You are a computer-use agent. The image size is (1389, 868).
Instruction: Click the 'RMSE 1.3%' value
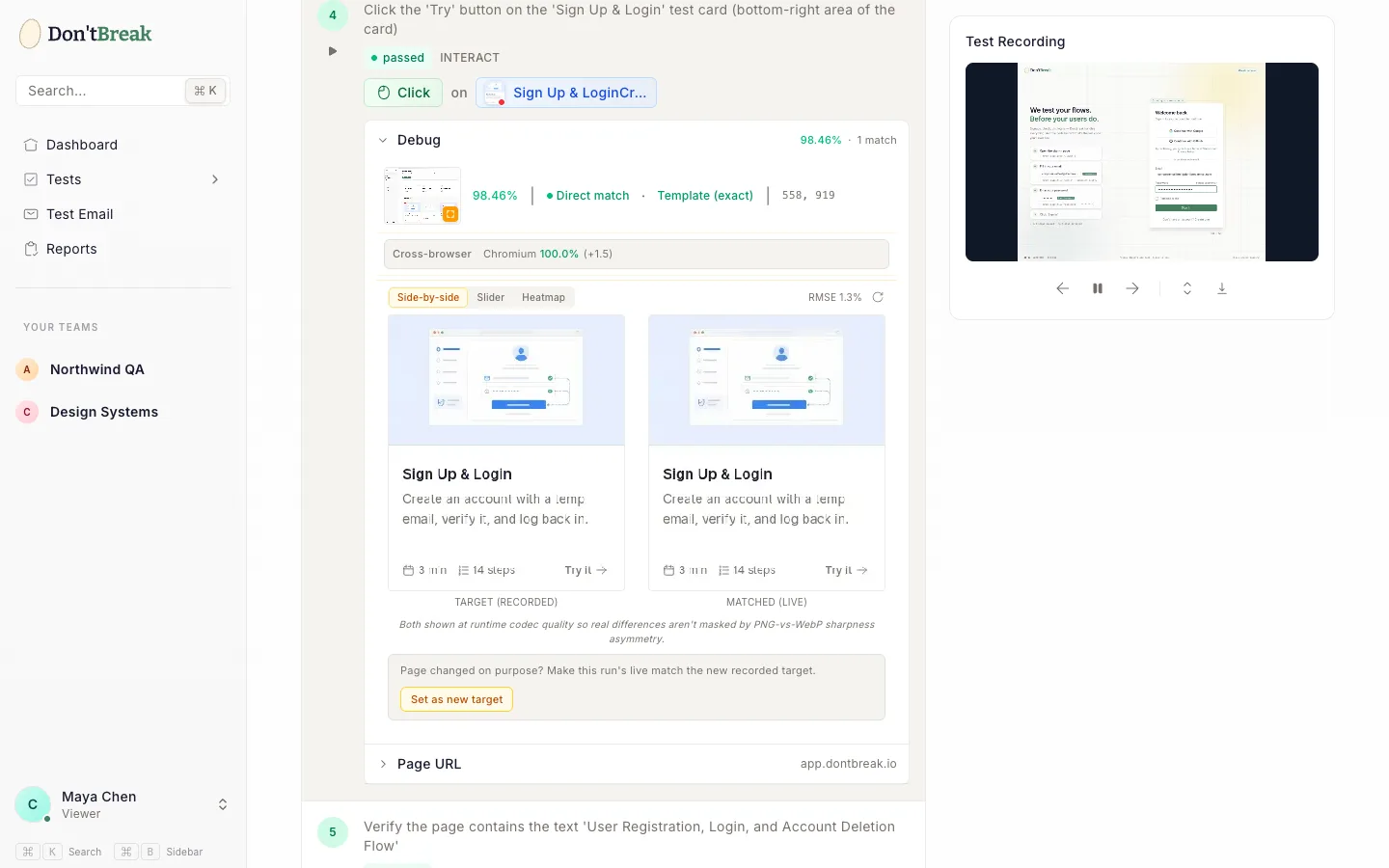[x=835, y=297]
